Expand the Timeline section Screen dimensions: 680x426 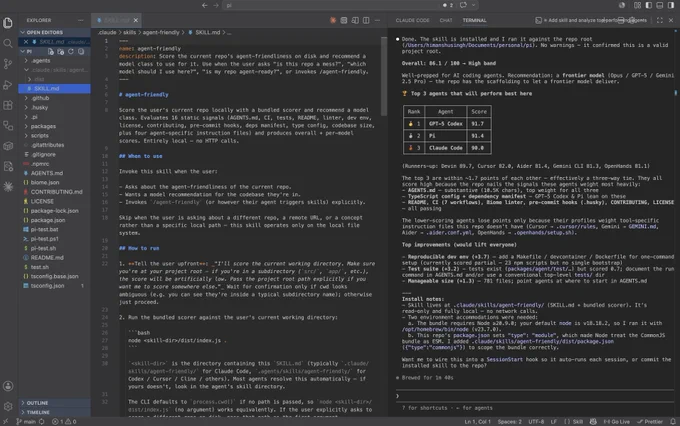tap(54, 412)
